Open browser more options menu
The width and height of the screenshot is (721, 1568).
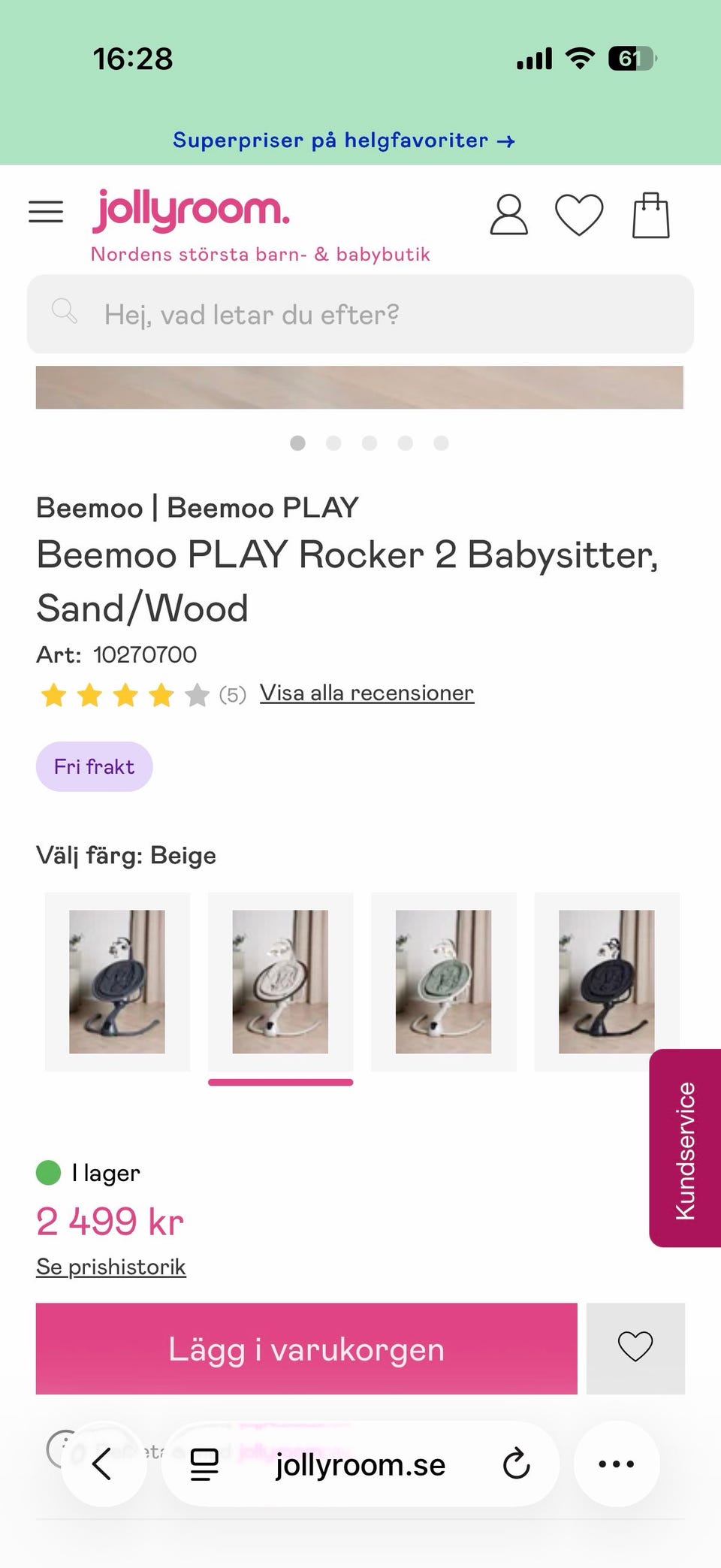616,1464
